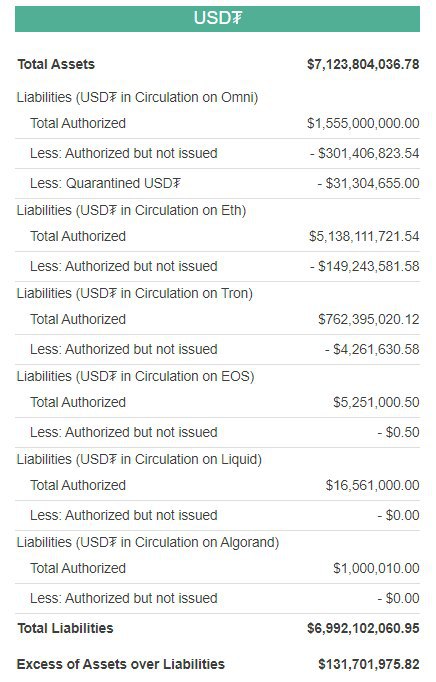This screenshot has width=436, height=682.
Task: Select Liabilities in Circulation on Eth heading
Action: (131, 210)
